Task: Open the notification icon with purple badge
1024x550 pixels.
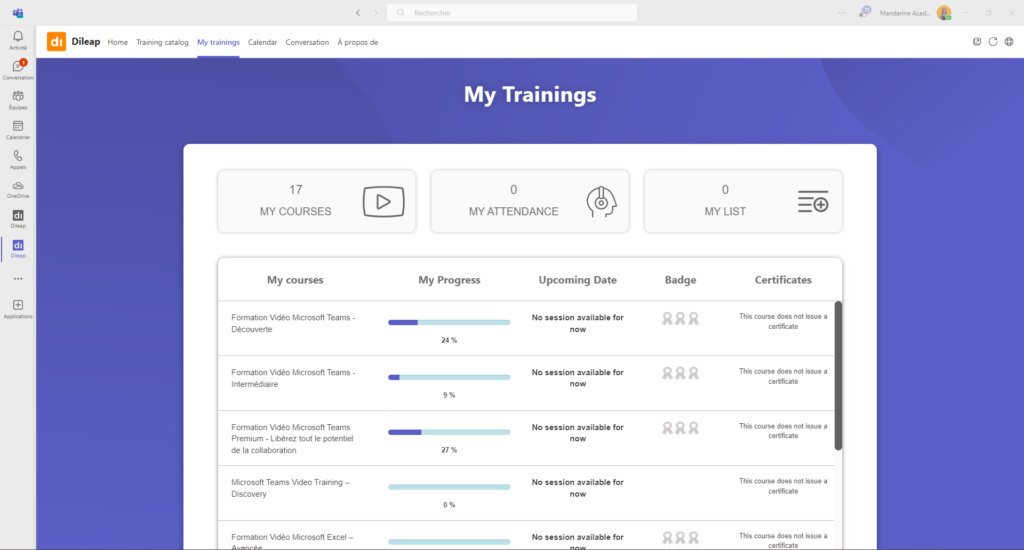Action: [x=865, y=12]
